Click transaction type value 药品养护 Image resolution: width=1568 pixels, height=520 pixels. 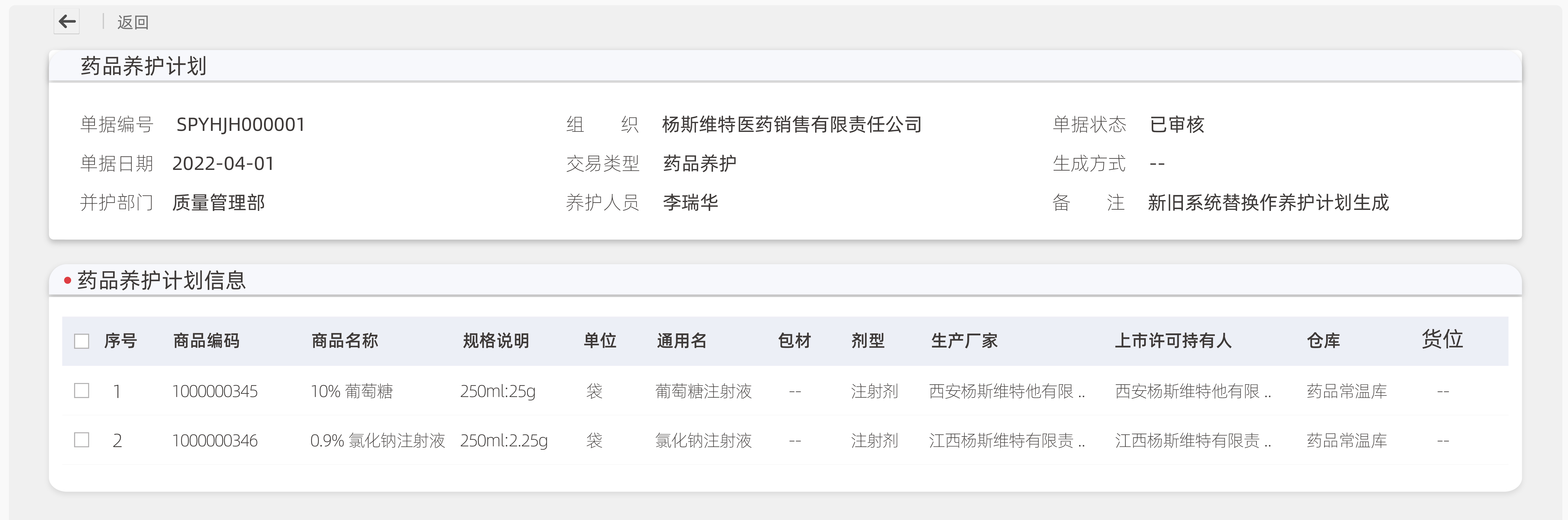pyautogui.click(x=700, y=163)
